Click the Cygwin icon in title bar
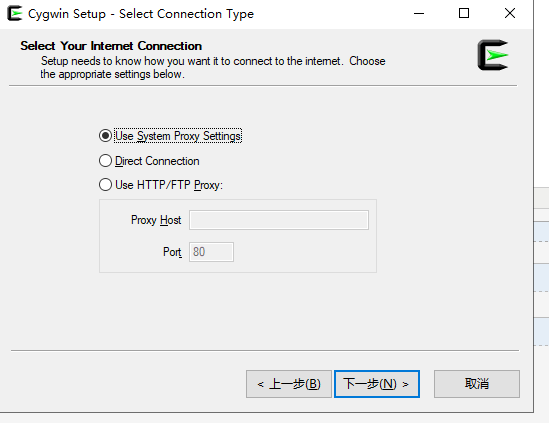549x423 pixels. (15, 13)
